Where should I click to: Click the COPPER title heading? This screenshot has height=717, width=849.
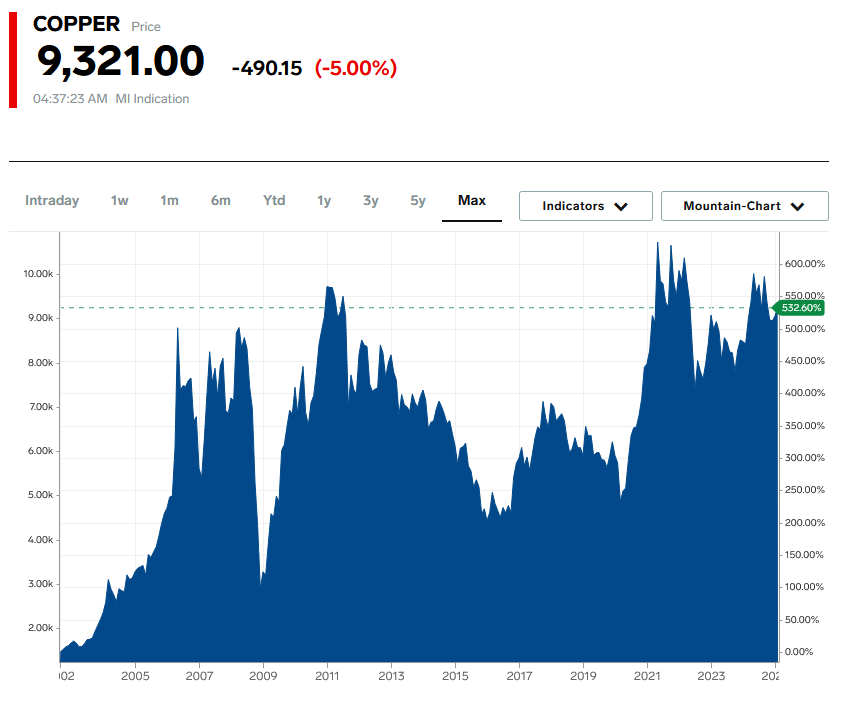(x=77, y=25)
